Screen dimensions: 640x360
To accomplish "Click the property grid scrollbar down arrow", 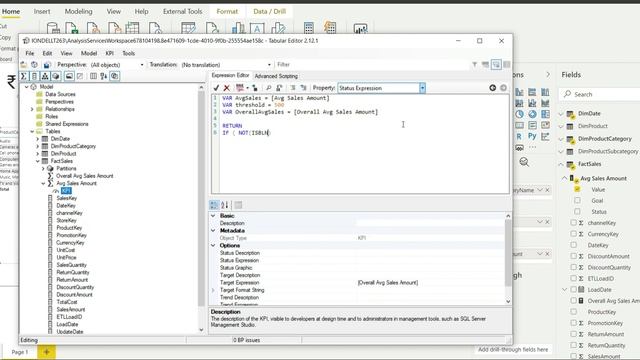I will [508, 302].
